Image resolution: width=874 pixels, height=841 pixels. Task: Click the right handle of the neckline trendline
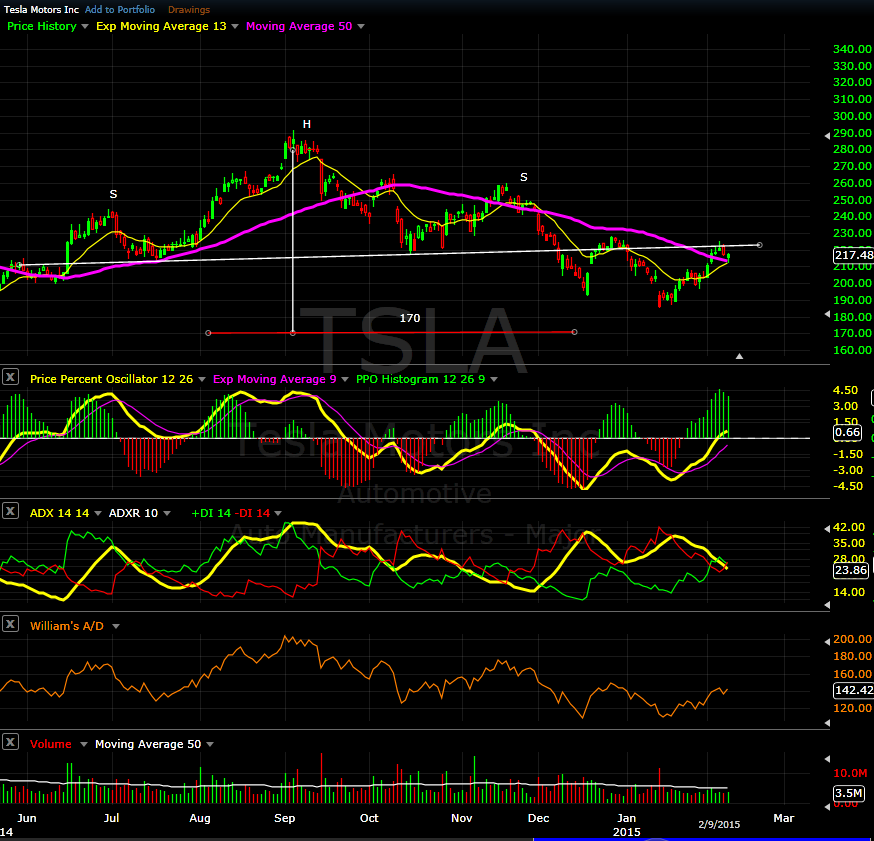tap(759, 245)
